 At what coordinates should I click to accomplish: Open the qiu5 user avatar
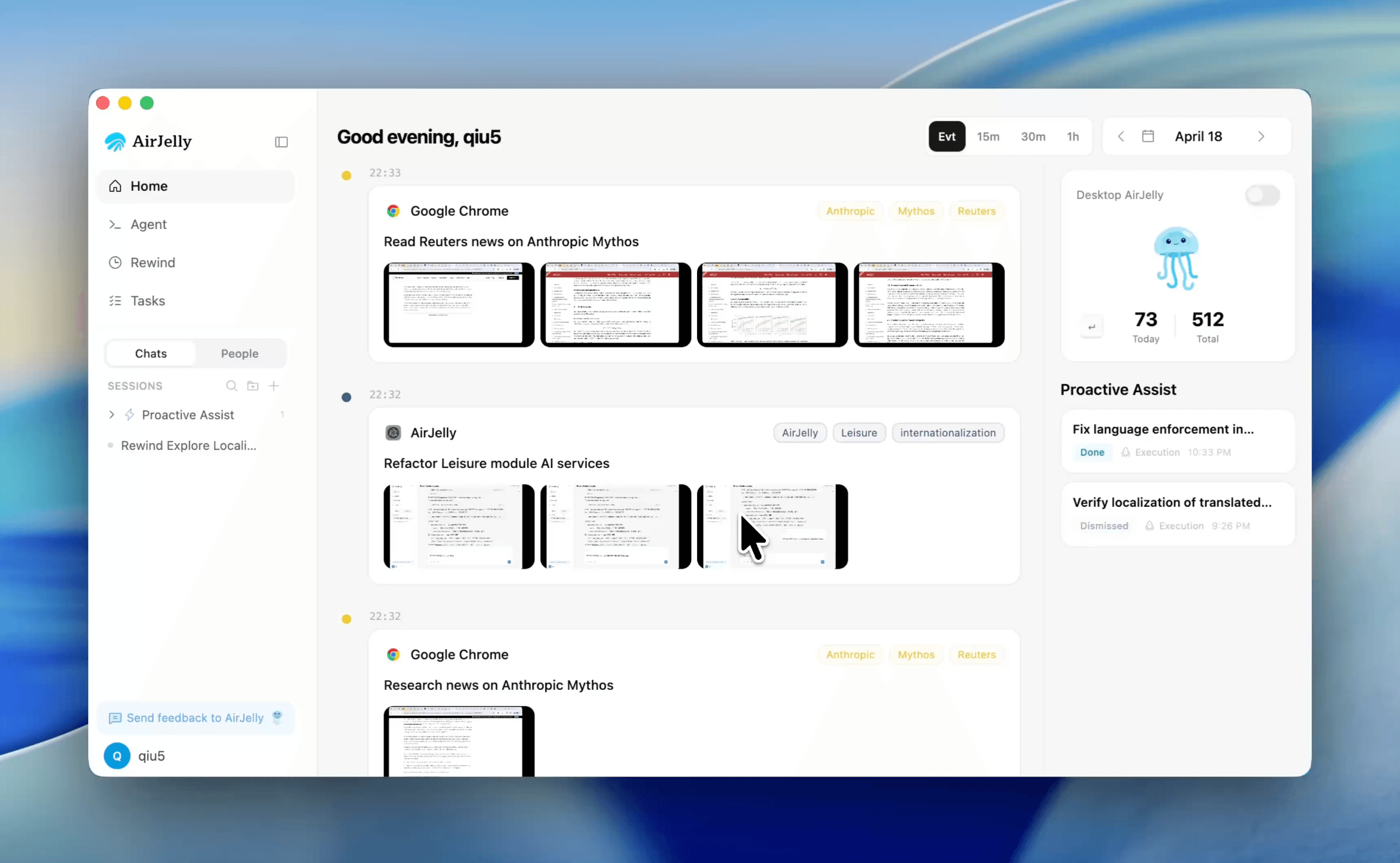117,755
